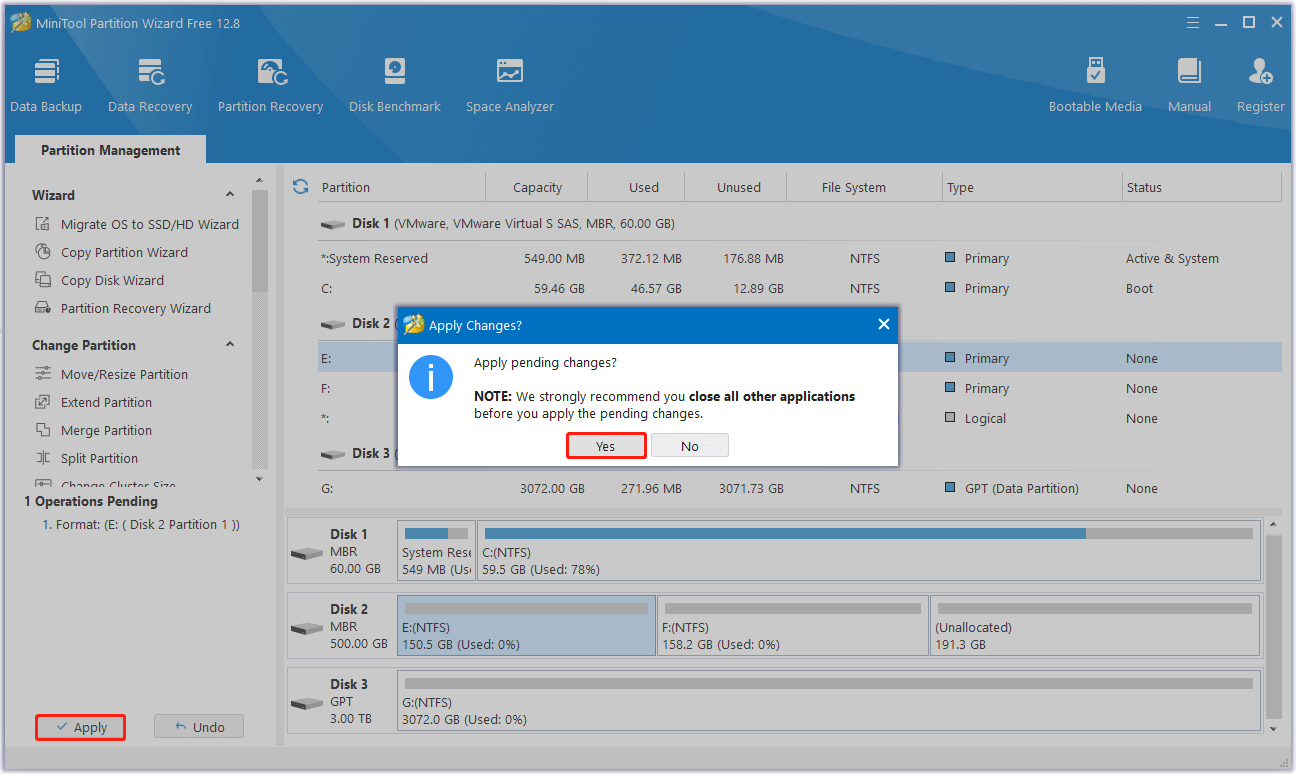1298x775 pixels.
Task: Click the left sidebar scrollbar
Action: [x=260, y=240]
